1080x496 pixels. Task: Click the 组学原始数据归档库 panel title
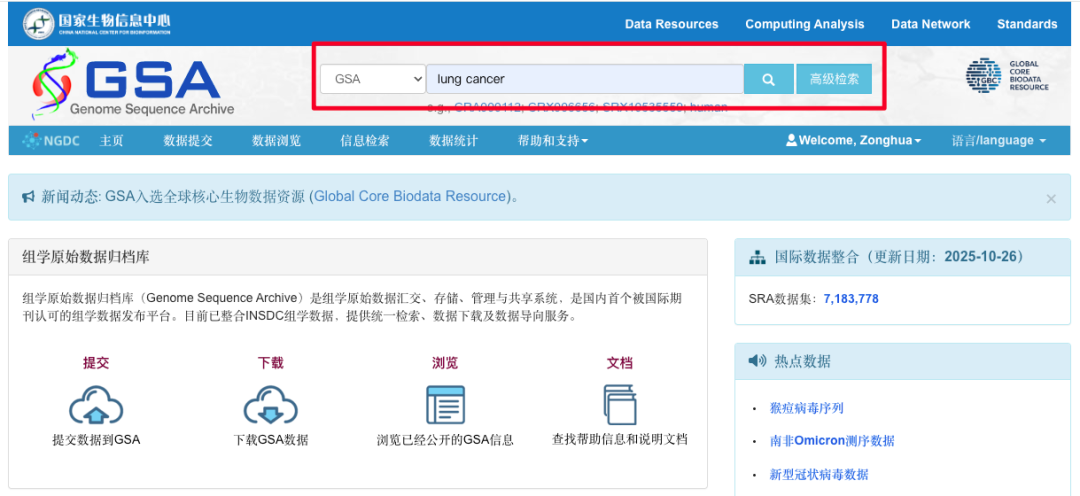[86, 258]
